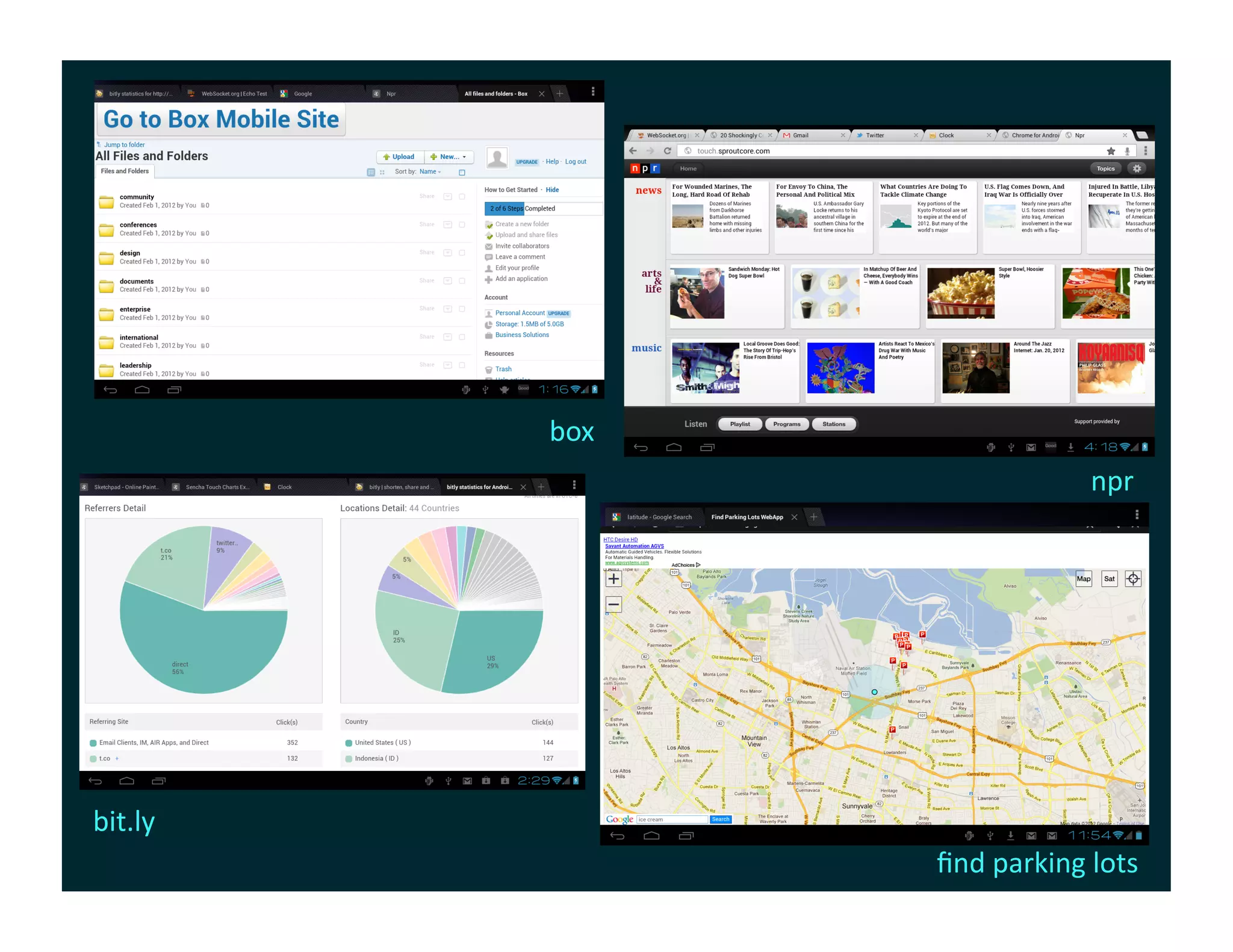1233x952 pixels.
Task: Tap Android home button in Box window
Action: click(142, 390)
